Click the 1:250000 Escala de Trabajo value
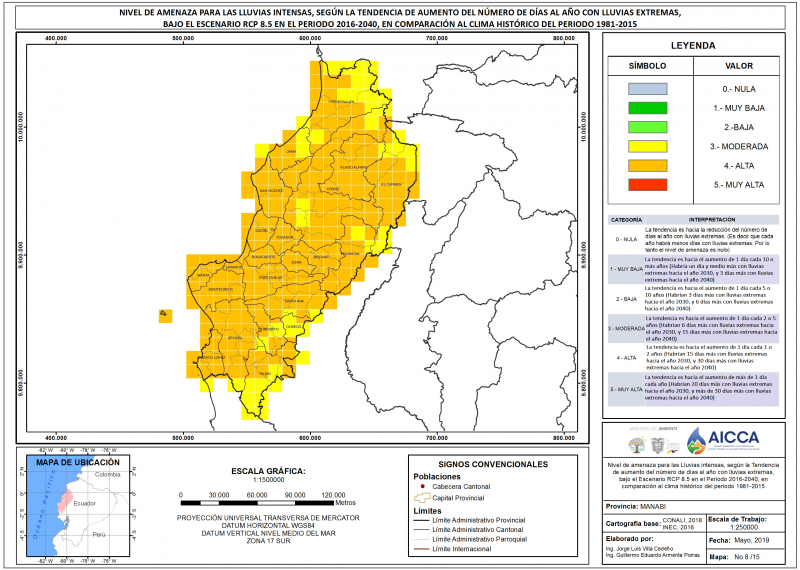Screen dimensions: 800x570 click(743, 528)
